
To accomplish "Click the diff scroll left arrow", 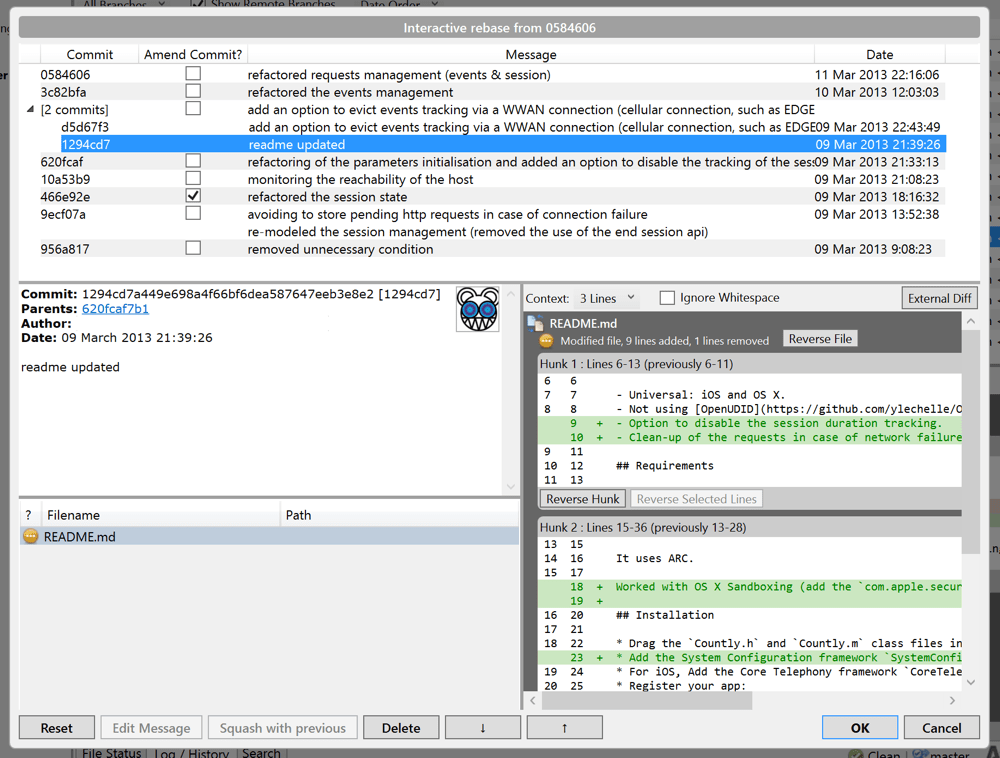I will coord(533,700).
